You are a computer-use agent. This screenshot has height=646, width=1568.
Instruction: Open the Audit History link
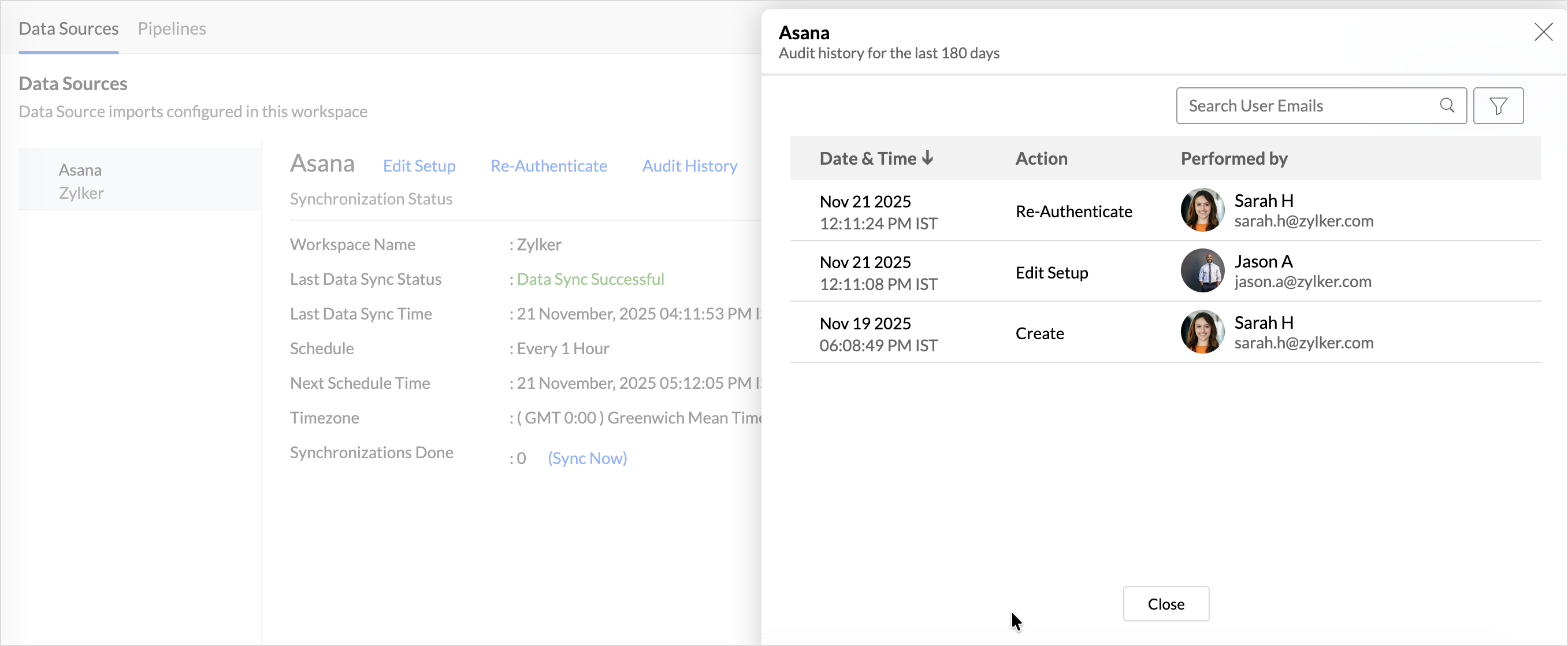coord(689,166)
